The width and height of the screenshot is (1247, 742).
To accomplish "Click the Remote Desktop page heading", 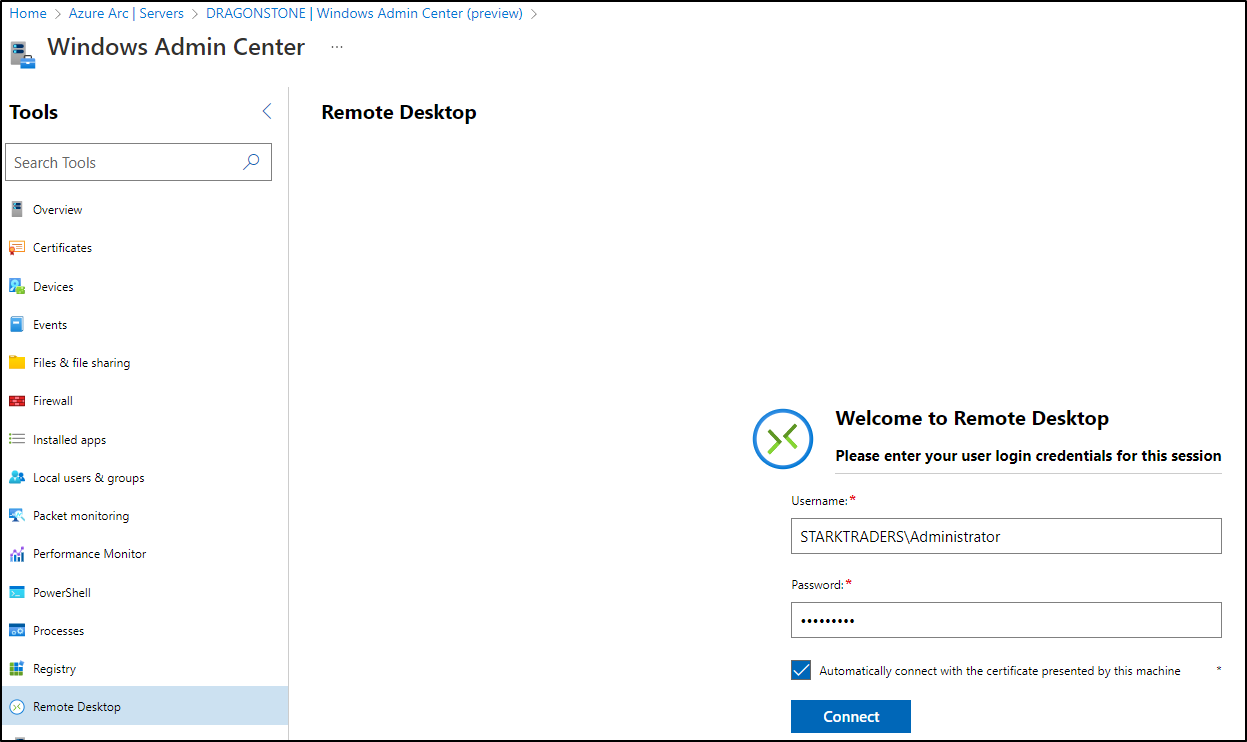I will pyautogui.click(x=399, y=113).
